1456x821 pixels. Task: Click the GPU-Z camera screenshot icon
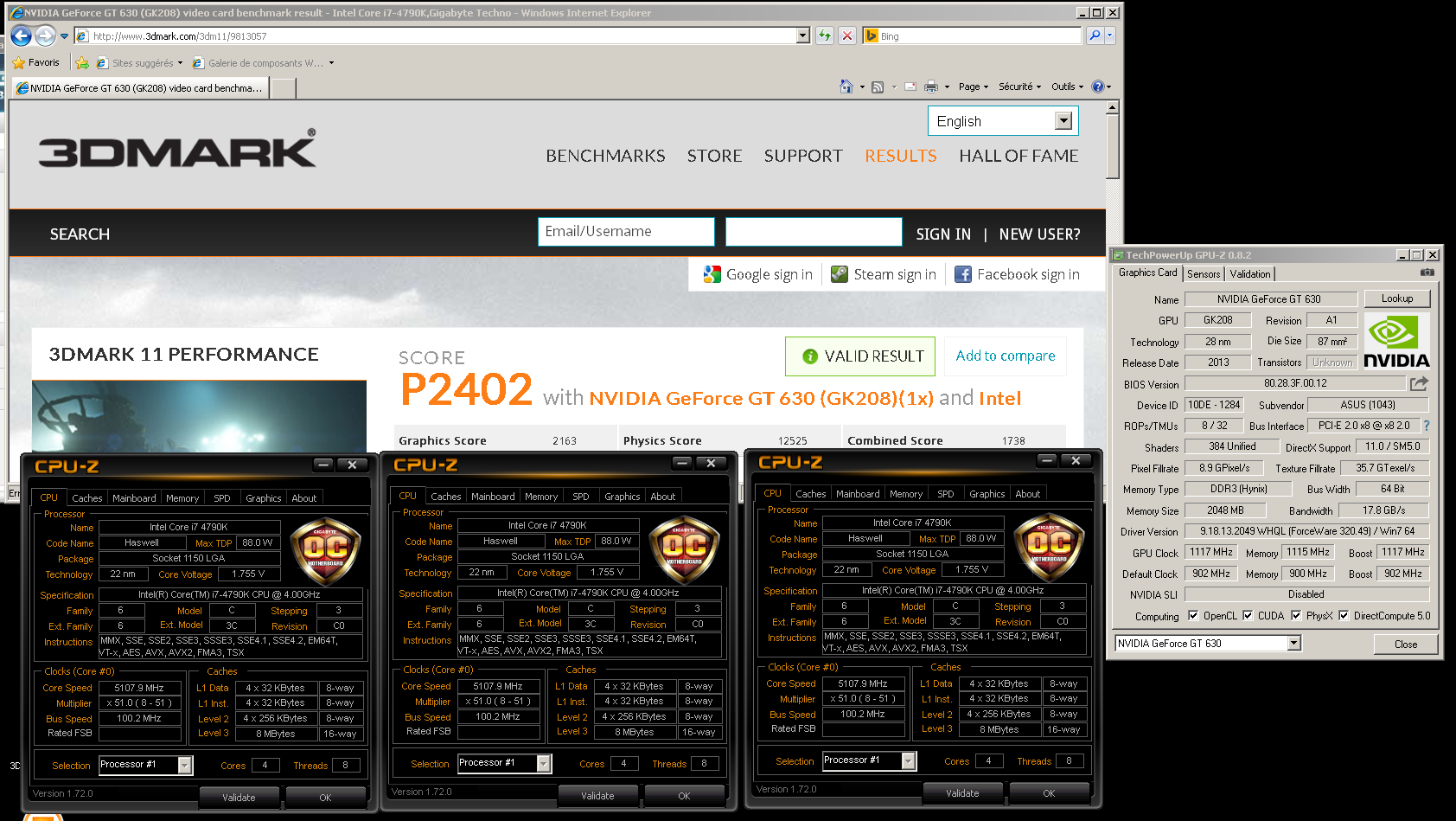pyautogui.click(x=1427, y=273)
